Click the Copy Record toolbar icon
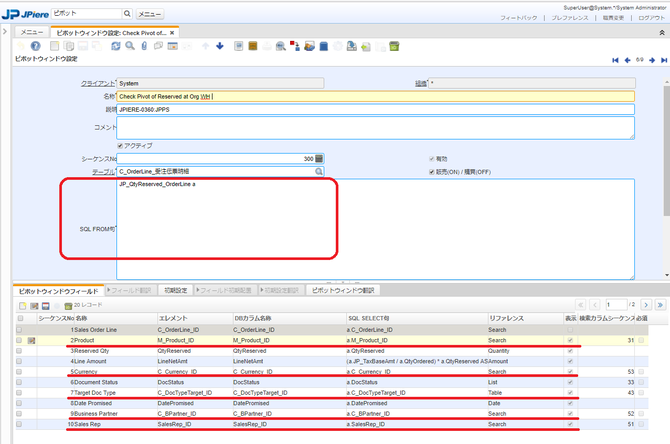This screenshot has width=670, height=444. pyautogui.click(x=68, y=46)
